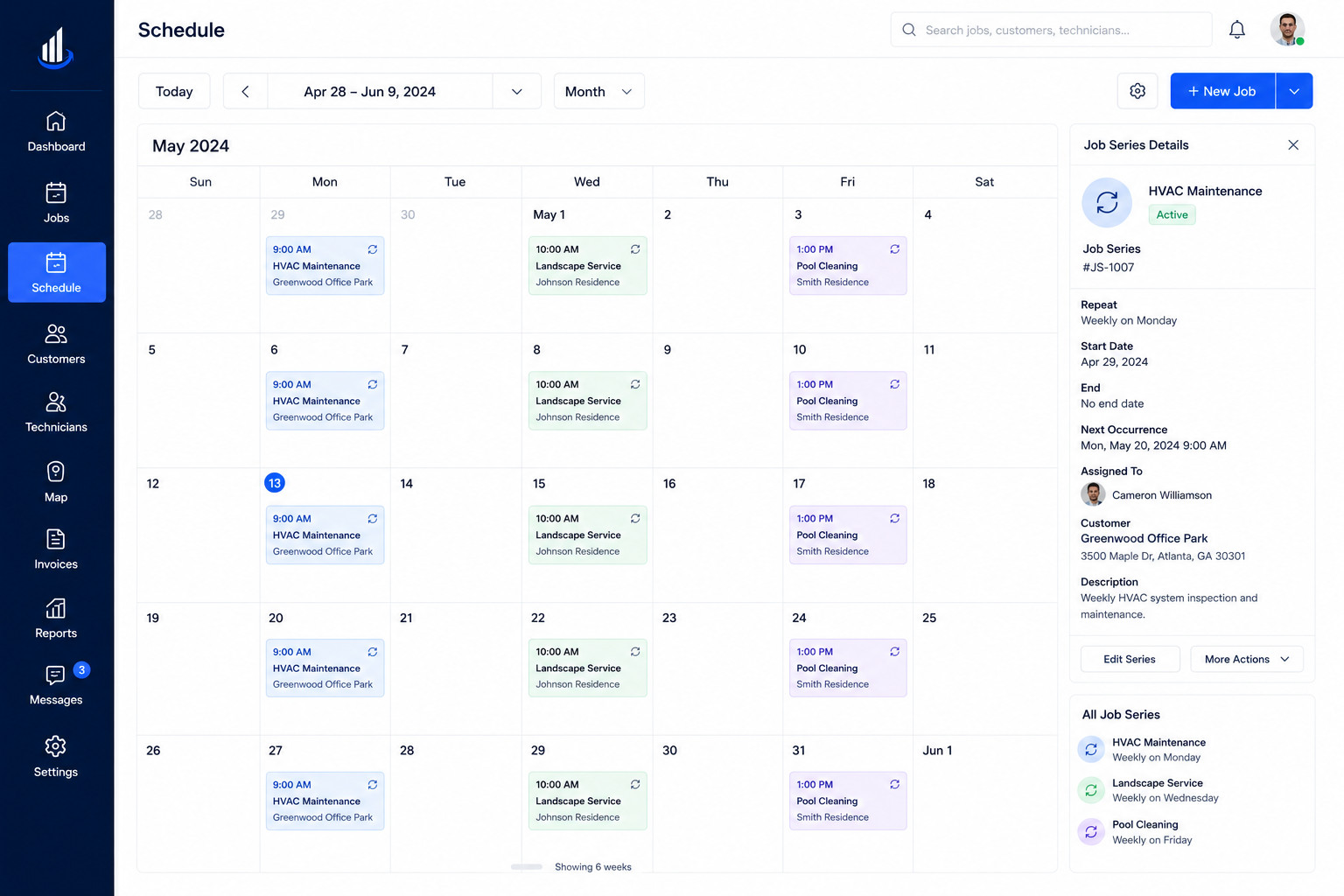Open calendar settings gear
1344x896 pixels.
click(1137, 91)
